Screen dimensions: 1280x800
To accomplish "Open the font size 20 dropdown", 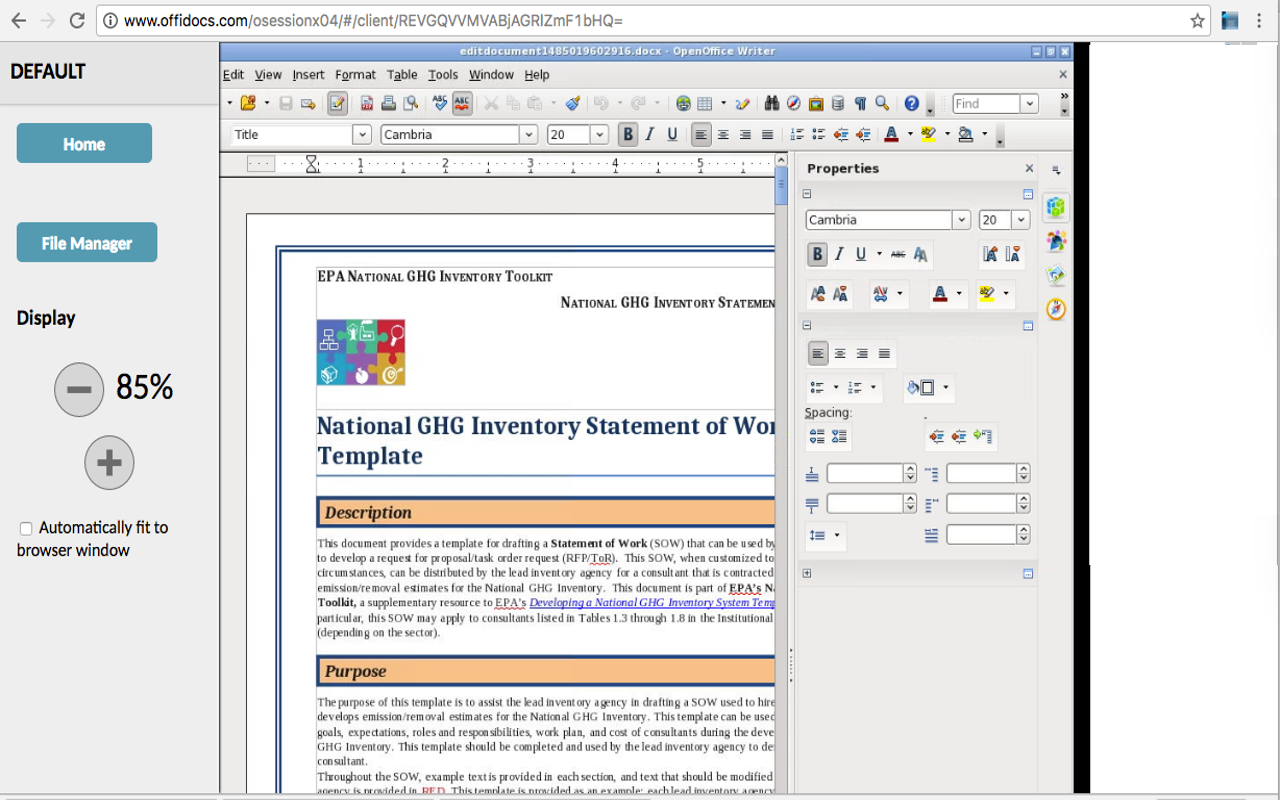I will [597, 134].
